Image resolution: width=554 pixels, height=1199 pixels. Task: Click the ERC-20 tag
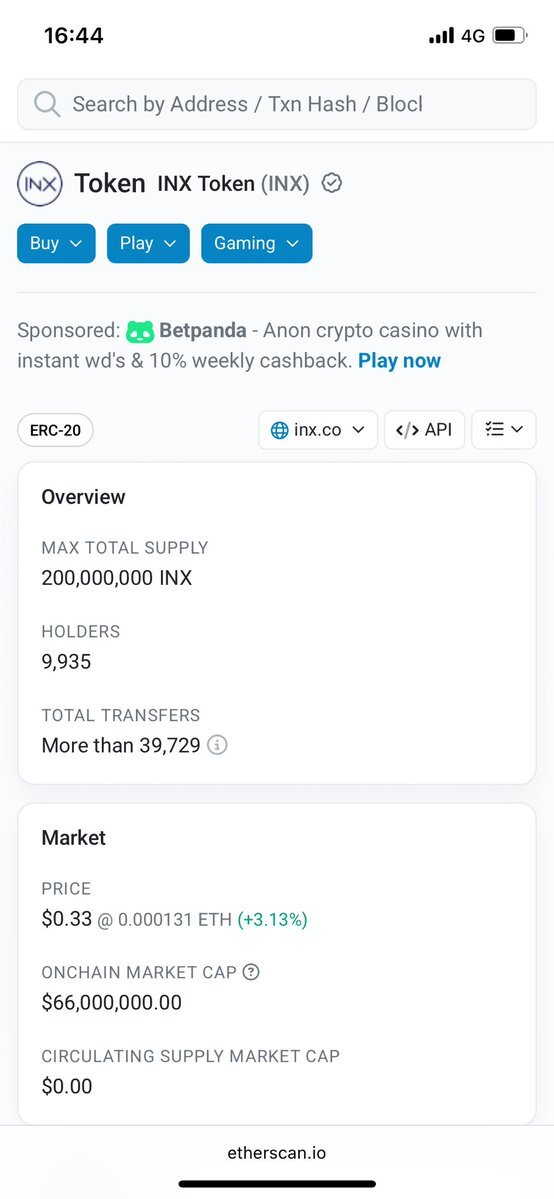pyautogui.click(x=55, y=431)
